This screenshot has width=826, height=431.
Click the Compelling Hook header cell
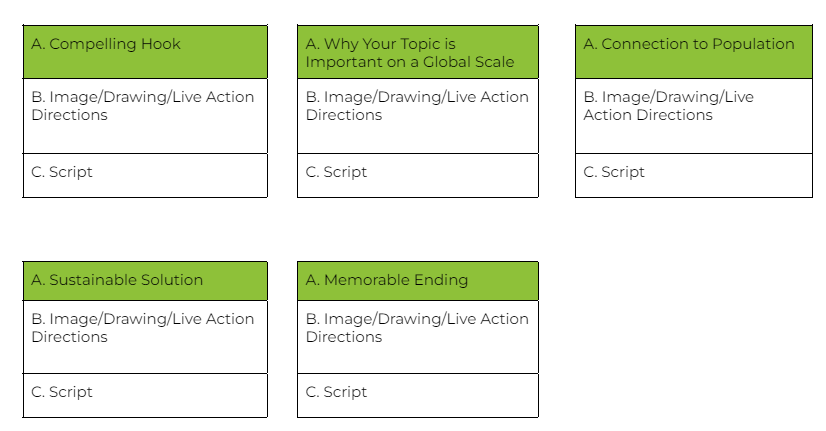click(x=145, y=52)
